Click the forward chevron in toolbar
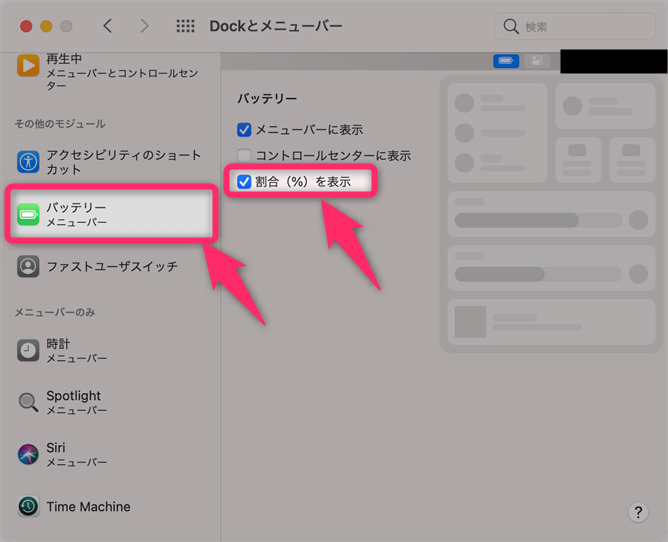The image size is (668, 542). pyautogui.click(x=144, y=26)
